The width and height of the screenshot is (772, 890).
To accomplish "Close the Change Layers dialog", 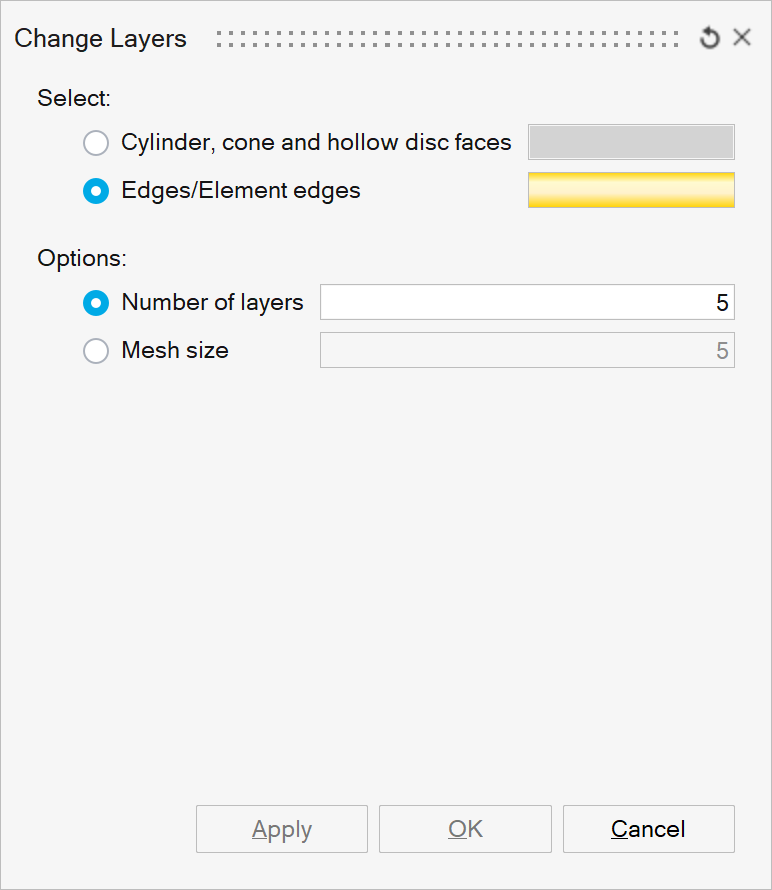I will [742, 38].
